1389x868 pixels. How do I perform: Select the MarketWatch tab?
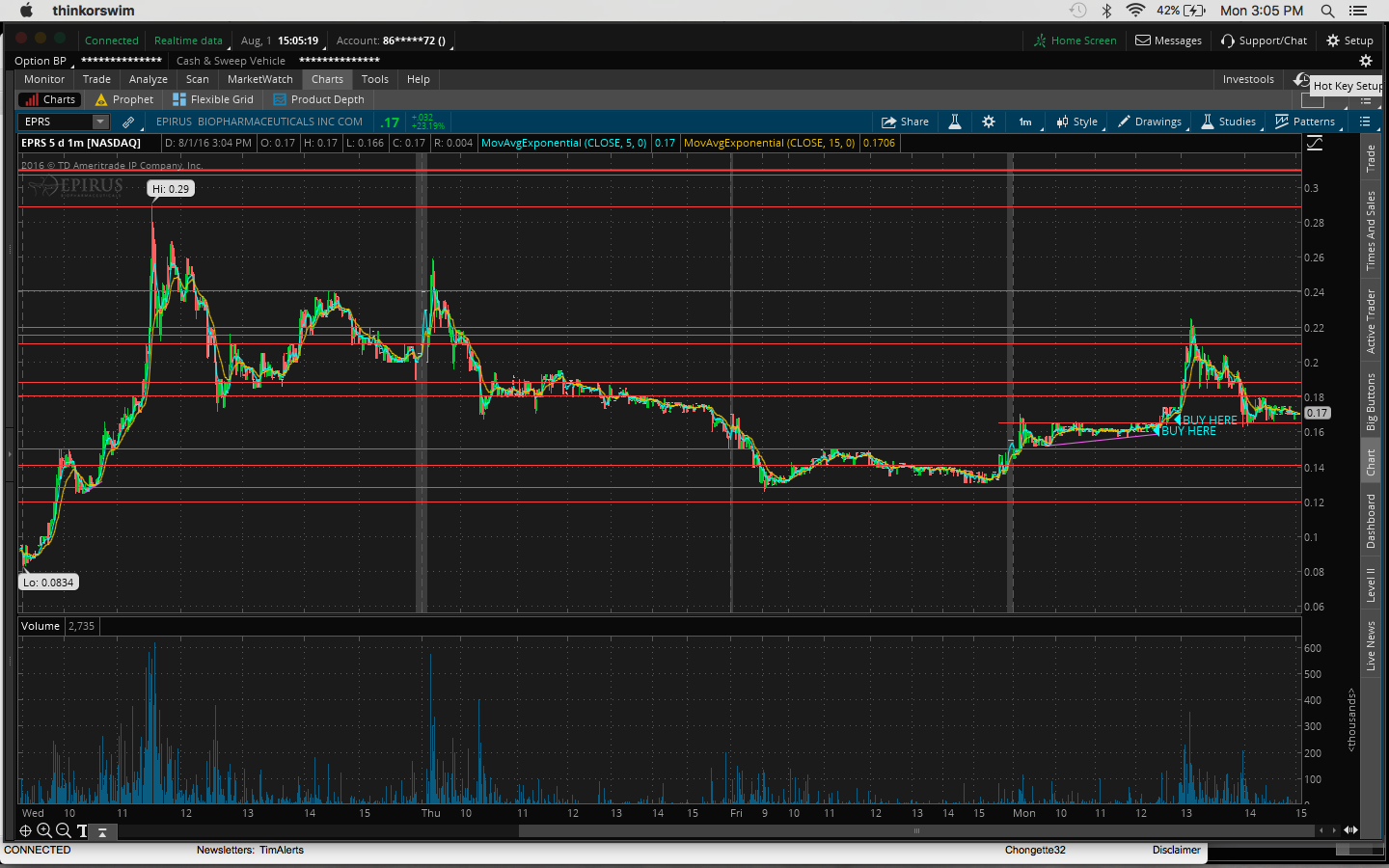pyautogui.click(x=260, y=79)
